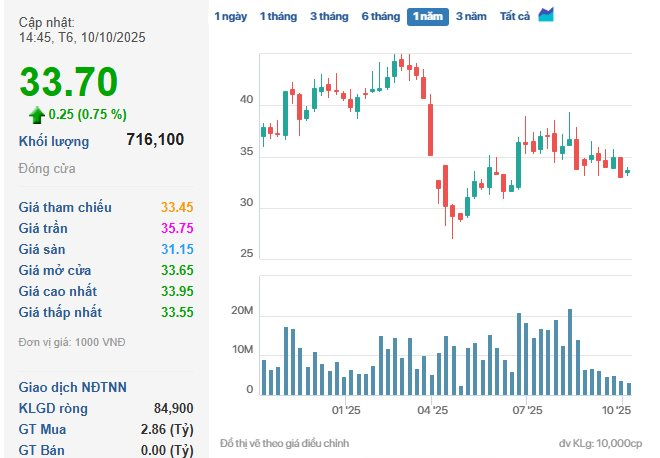This screenshot has height=458, width=660.
Task: Click the Khối lượng value 716,100
Action: coord(155,140)
